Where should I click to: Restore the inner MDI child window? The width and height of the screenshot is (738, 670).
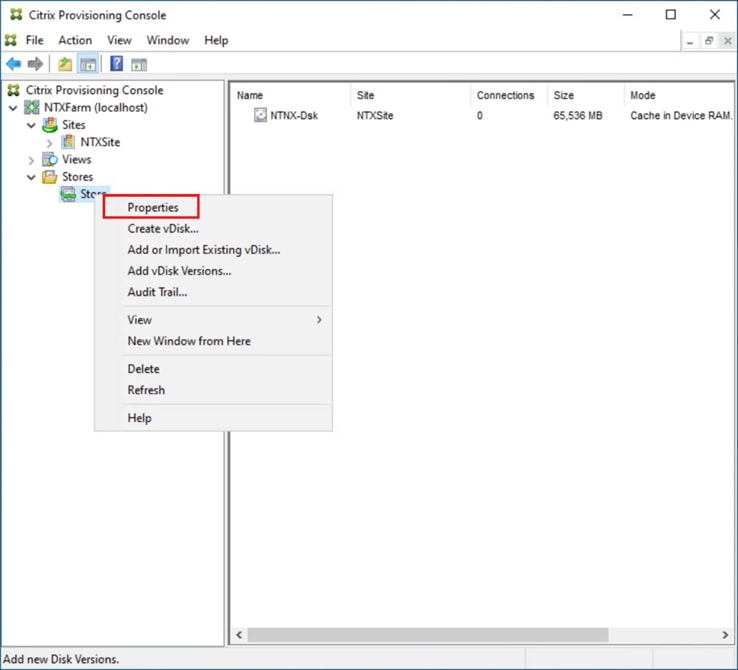coord(709,41)
